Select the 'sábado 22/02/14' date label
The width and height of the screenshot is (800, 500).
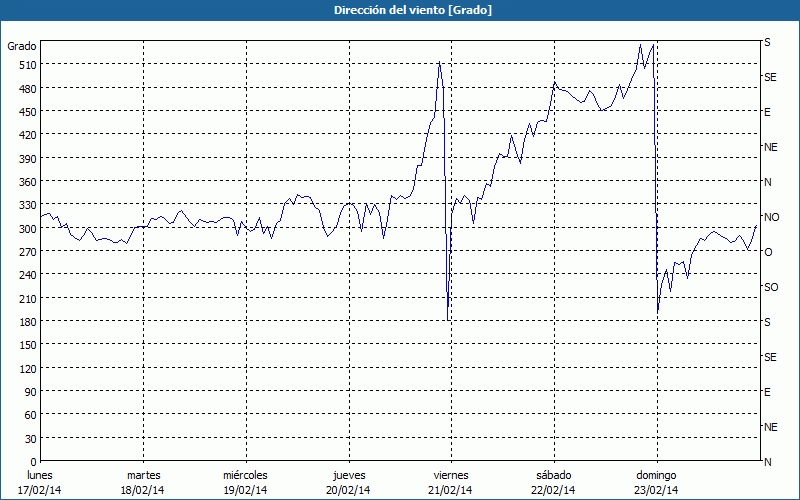pyautogui.click(x=552, y=482)
